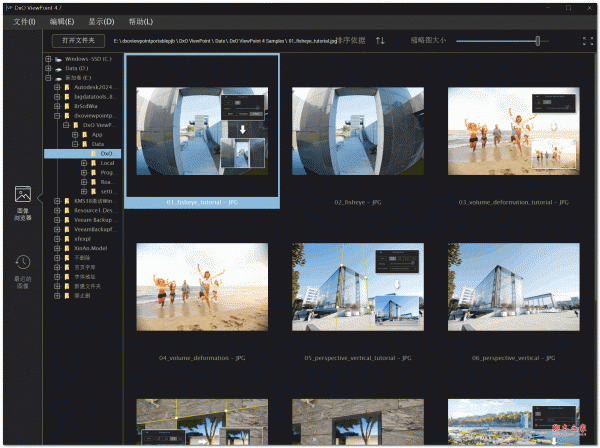Screen dimensions: 600x448
Task: Click the bigdatatools folder icon
Action: pyautogui.click(x=67, y=97)
